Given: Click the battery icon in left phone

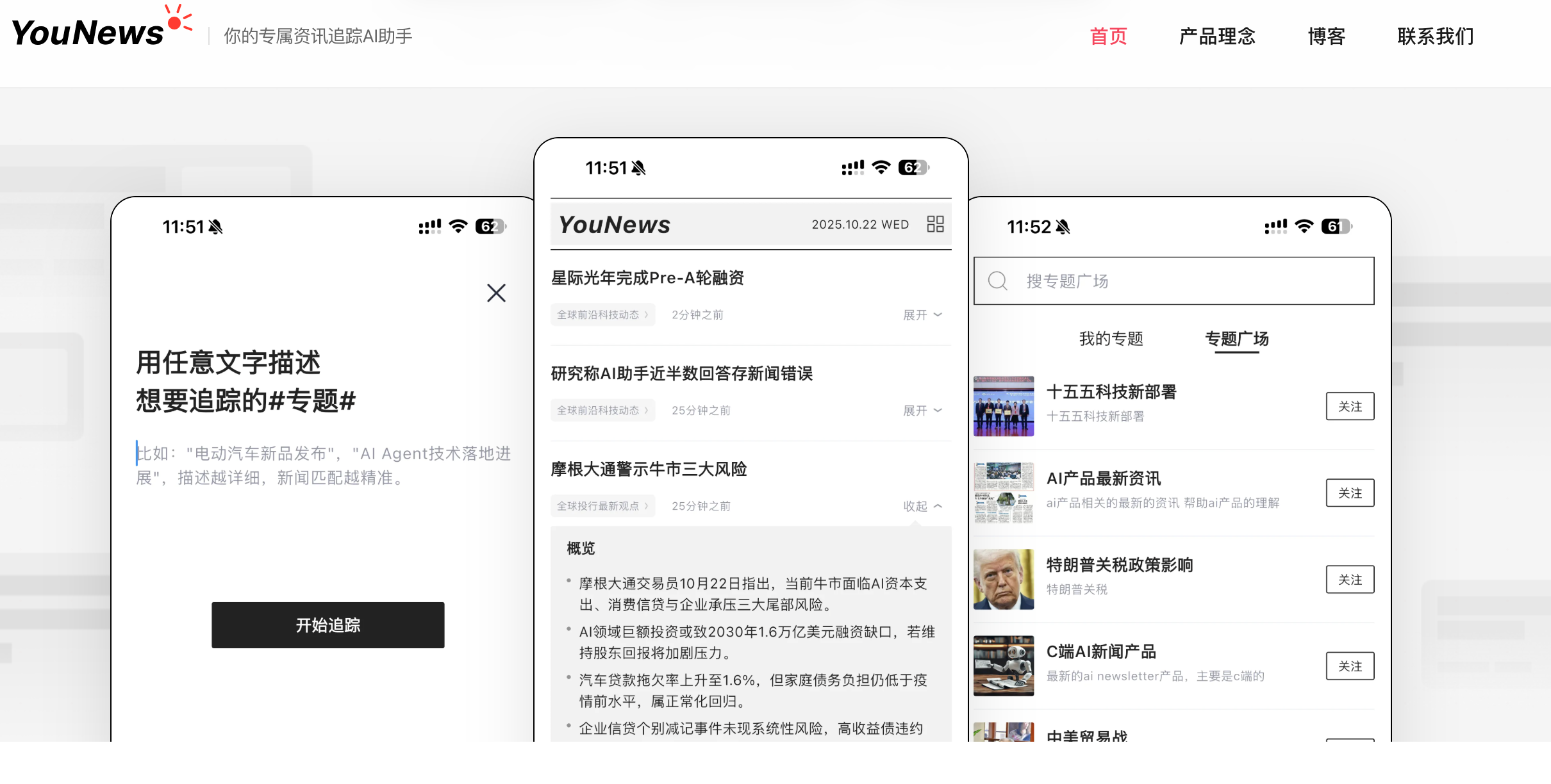Looking at the screenshot, I should click(x=490, y=227).
